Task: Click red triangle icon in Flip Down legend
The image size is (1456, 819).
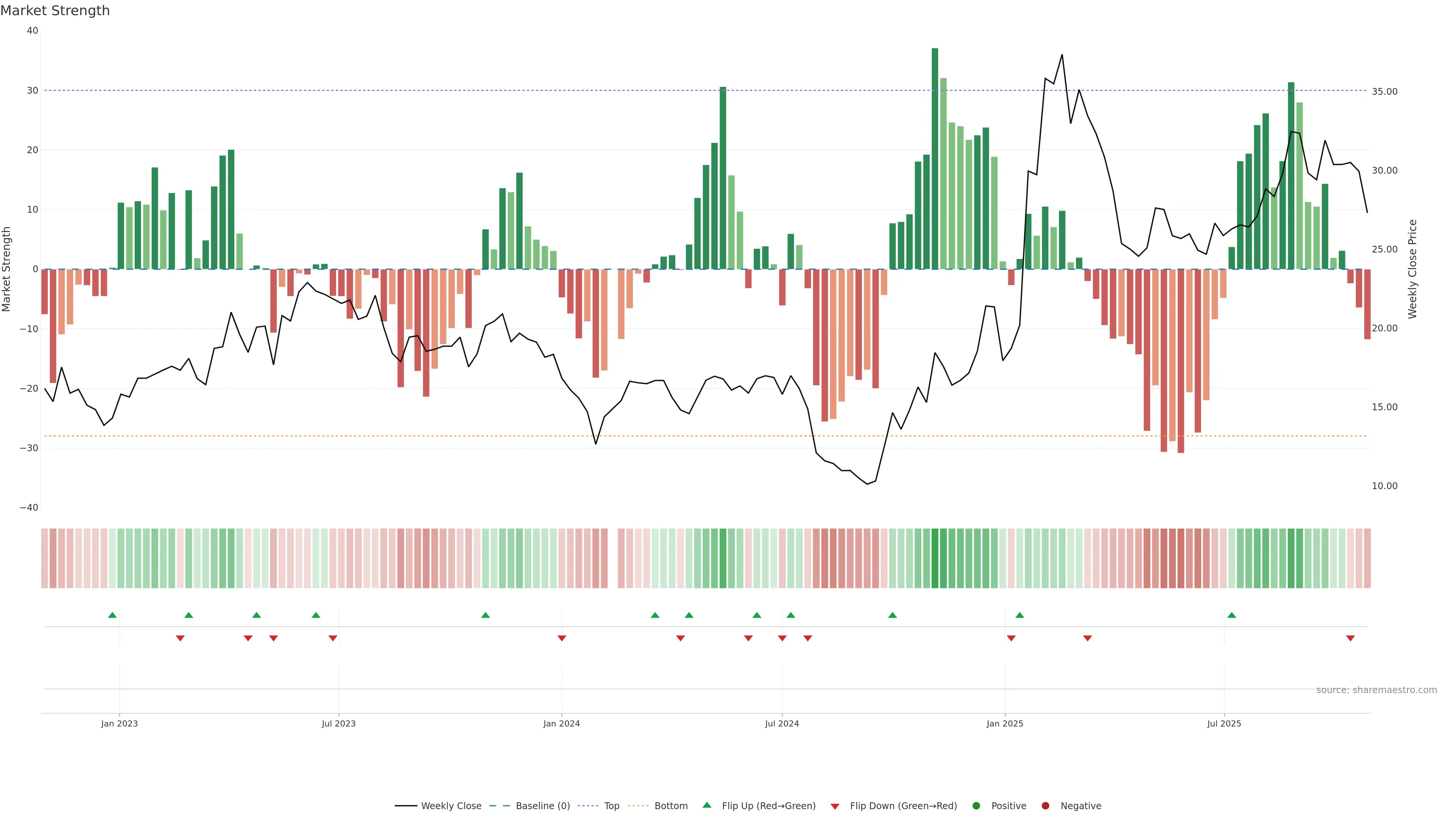Action: coord(835,806)
